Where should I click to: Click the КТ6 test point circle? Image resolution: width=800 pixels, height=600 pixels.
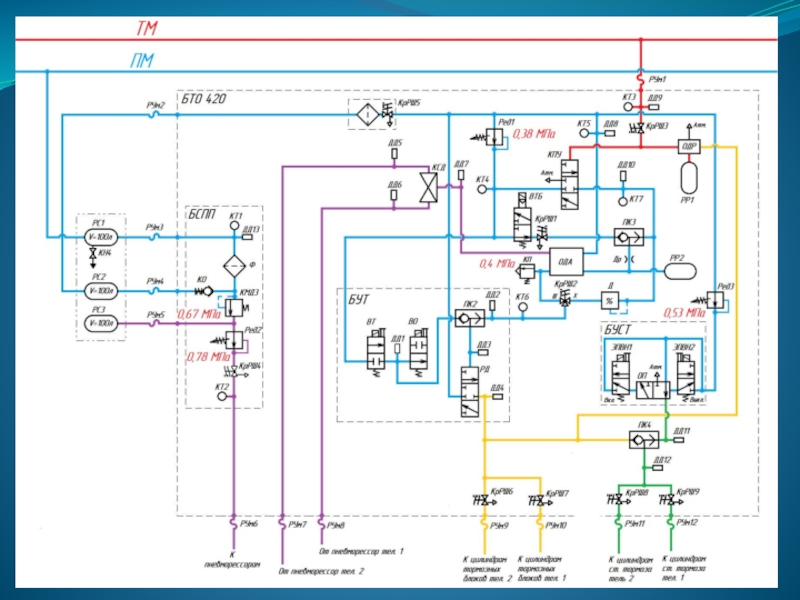point(522,307)
